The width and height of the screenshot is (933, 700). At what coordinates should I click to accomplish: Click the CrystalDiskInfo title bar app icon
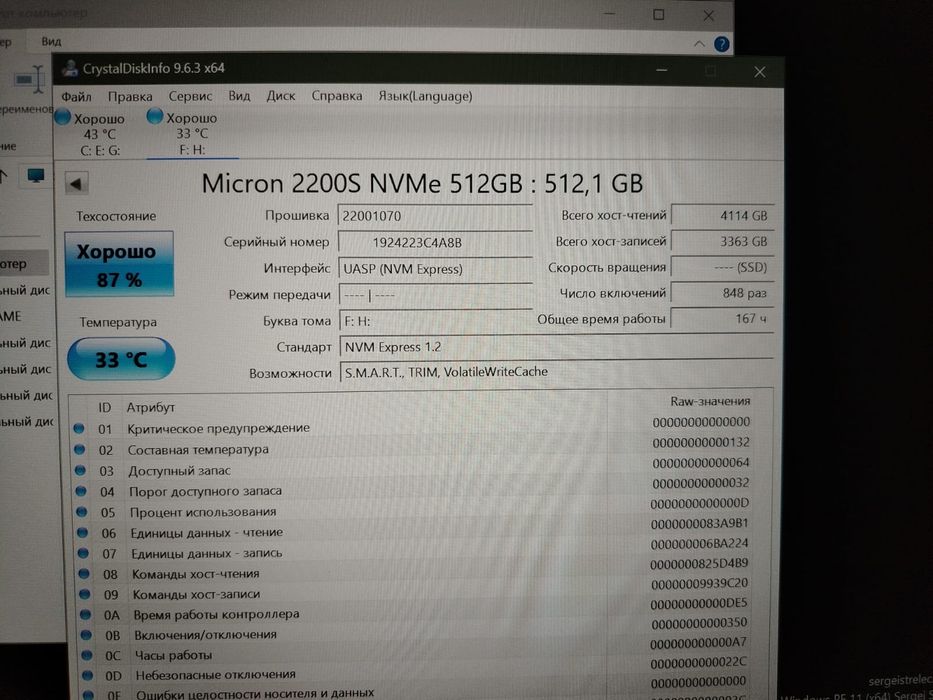[x=70, y=68]
